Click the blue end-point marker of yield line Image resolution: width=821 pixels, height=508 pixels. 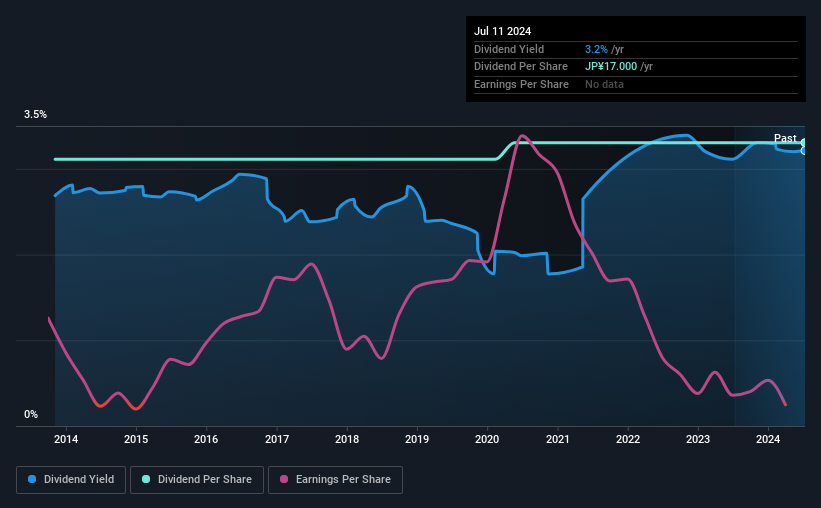tap(804, 151)
